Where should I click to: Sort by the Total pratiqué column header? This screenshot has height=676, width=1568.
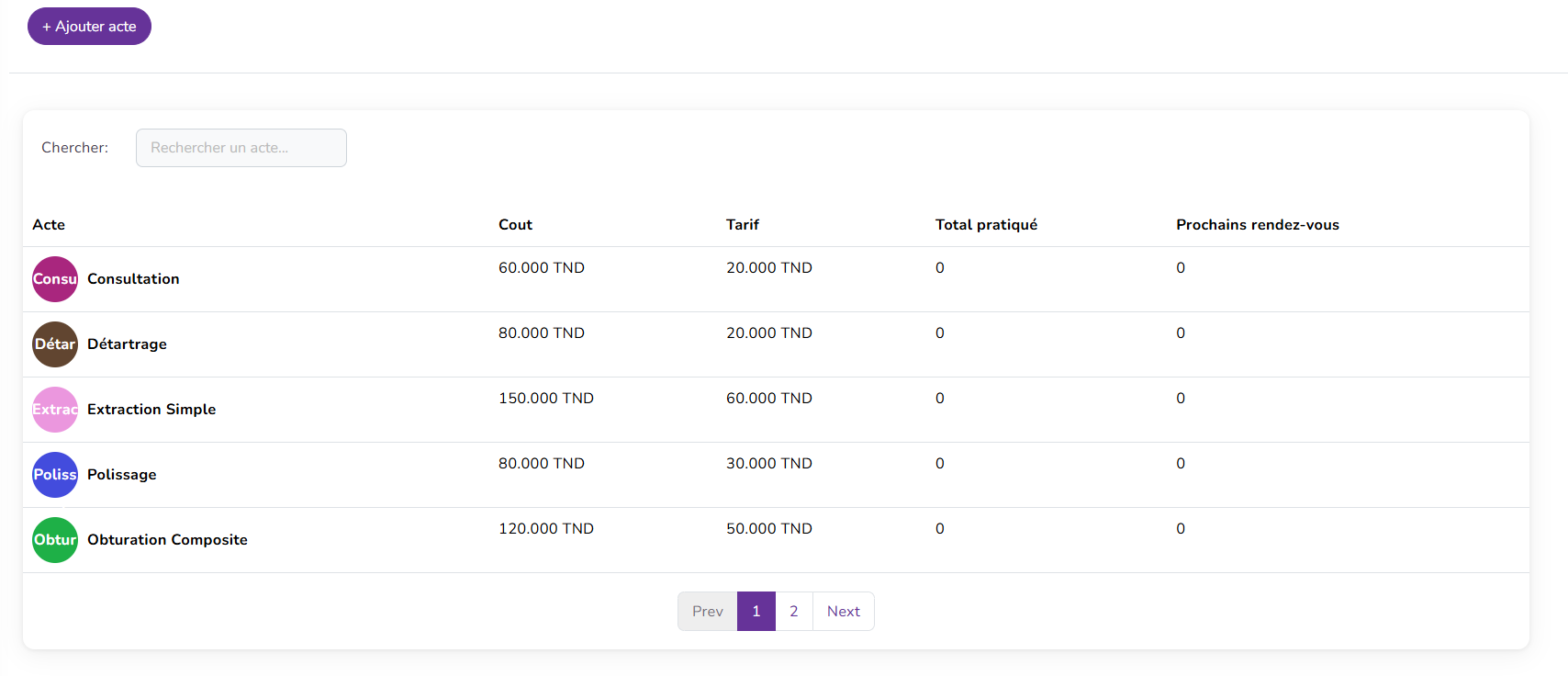(986, 225)
